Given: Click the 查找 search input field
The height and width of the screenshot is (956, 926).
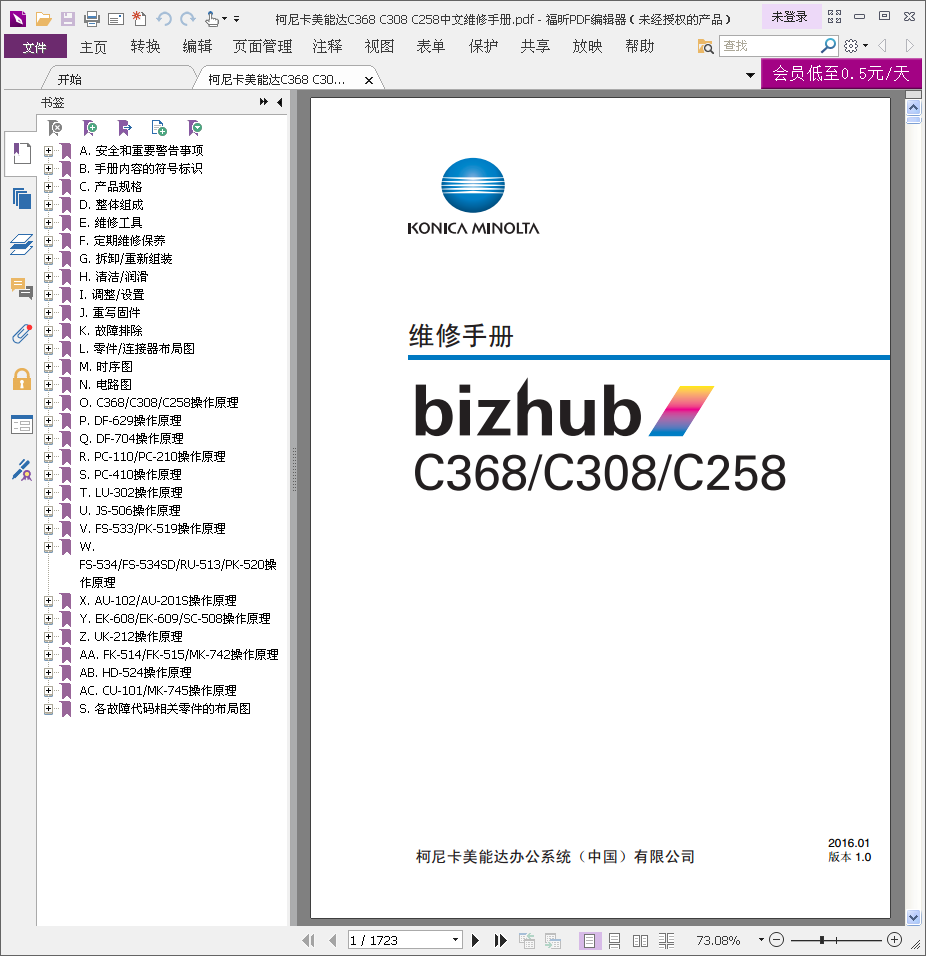Looking at the screenshot, I should coord(769,46).
